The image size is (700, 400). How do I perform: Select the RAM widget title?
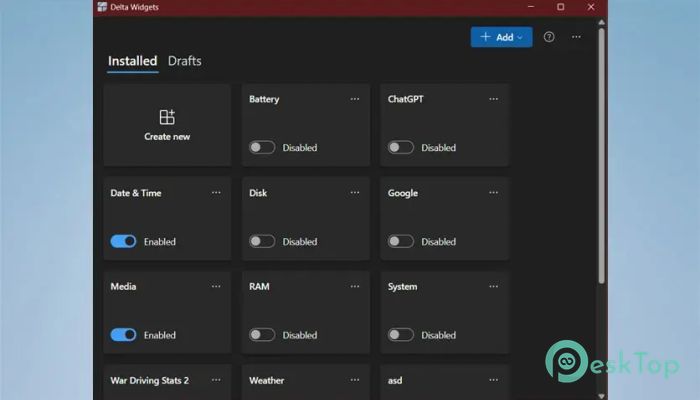(259, 287)
